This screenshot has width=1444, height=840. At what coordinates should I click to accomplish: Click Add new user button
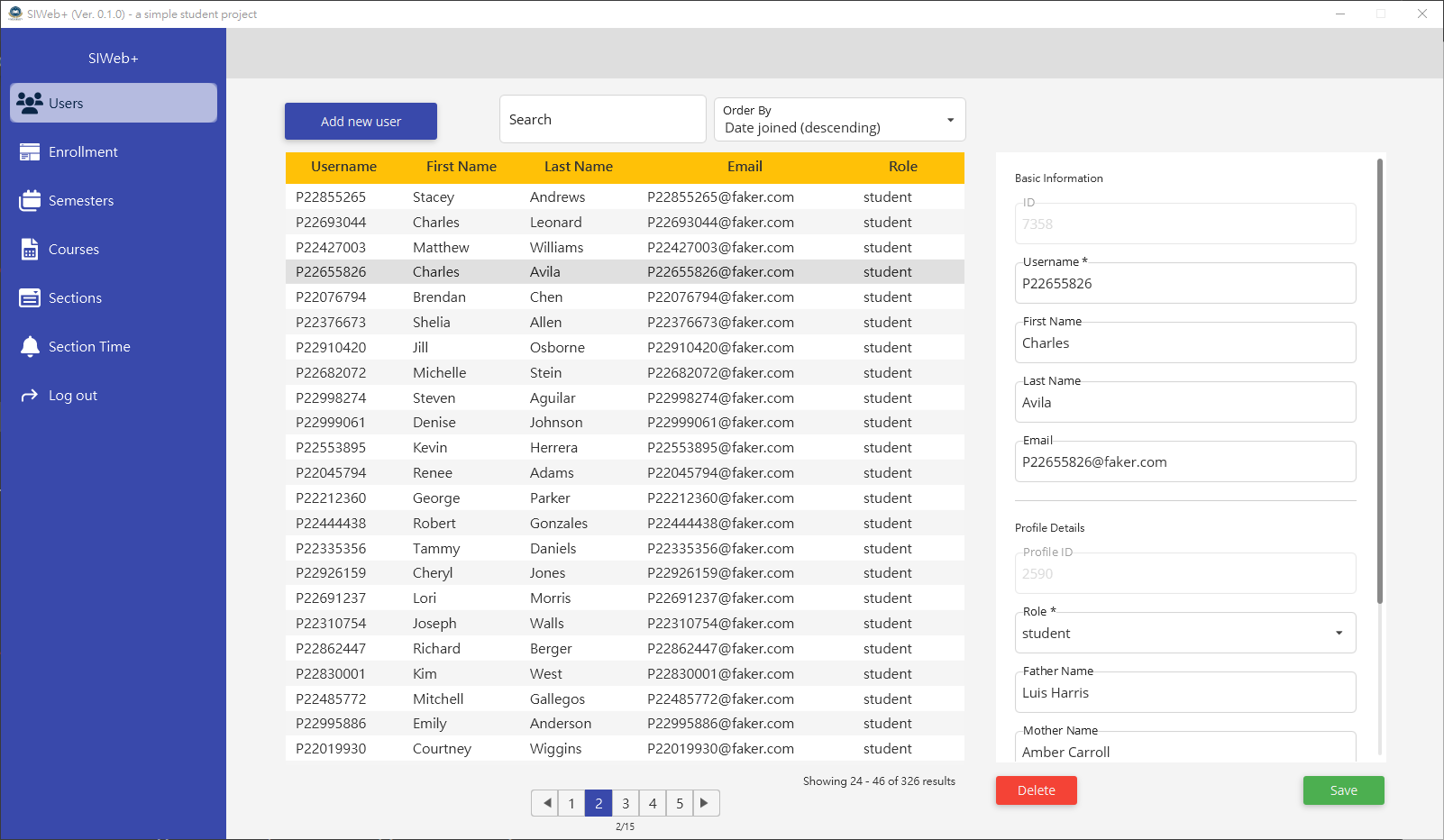coord(361,121)
